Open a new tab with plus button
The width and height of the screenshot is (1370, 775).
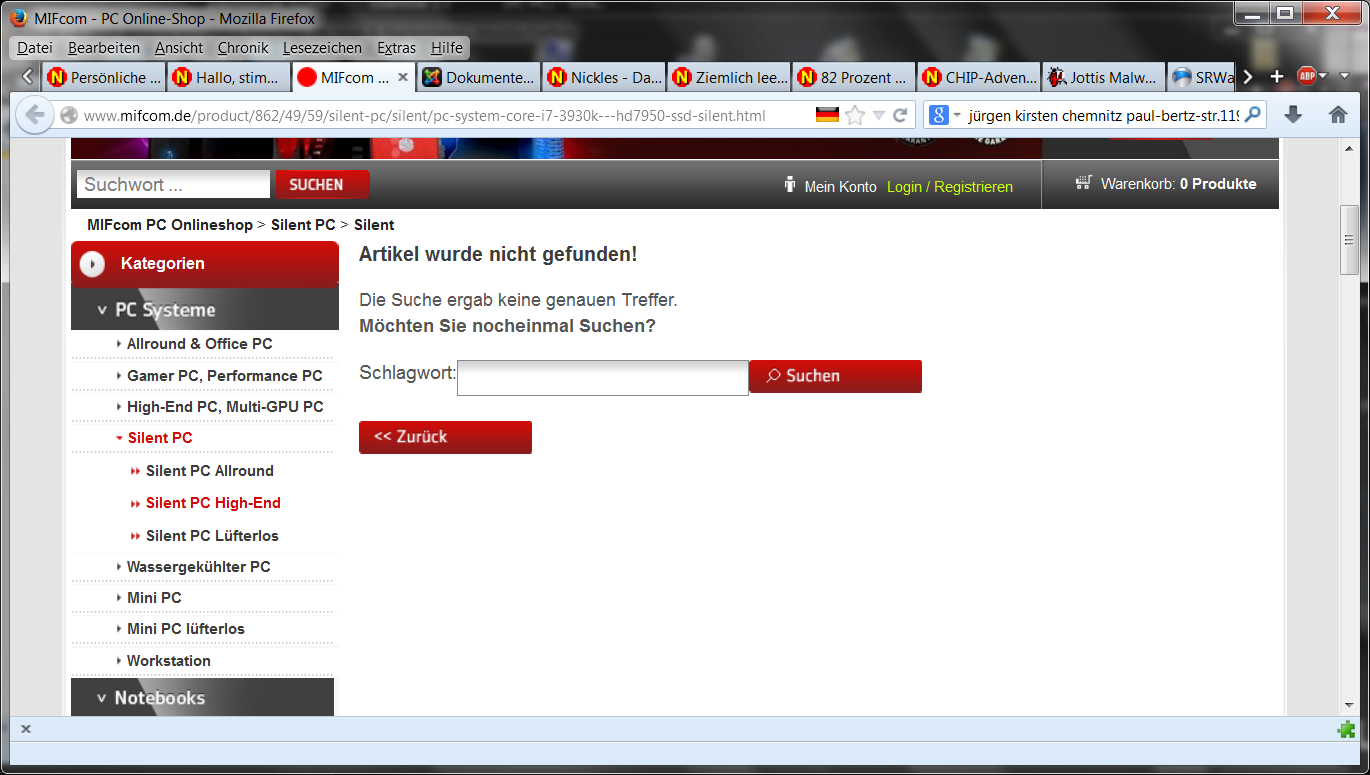(1276, 76)
